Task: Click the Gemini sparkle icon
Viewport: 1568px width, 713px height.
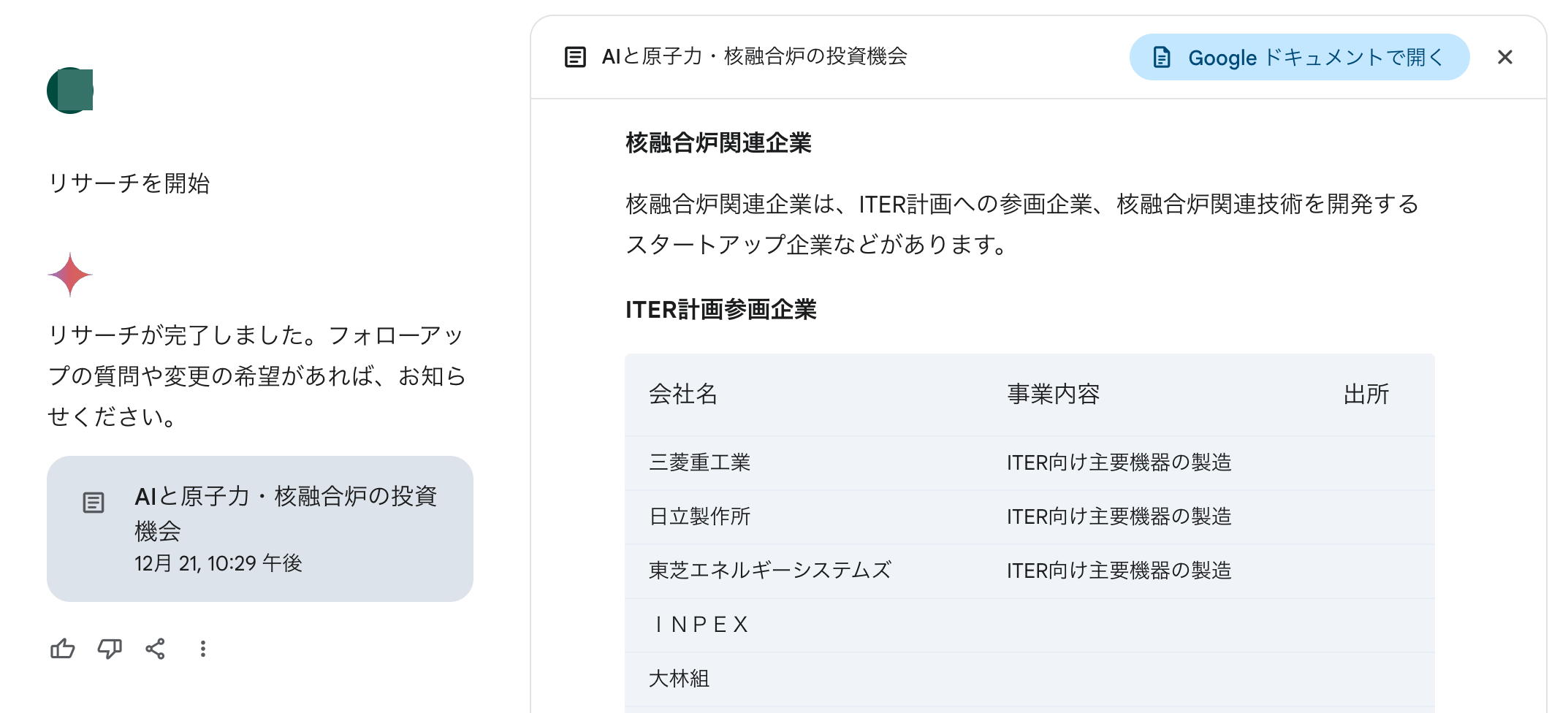Action: [x=70, y=275]
